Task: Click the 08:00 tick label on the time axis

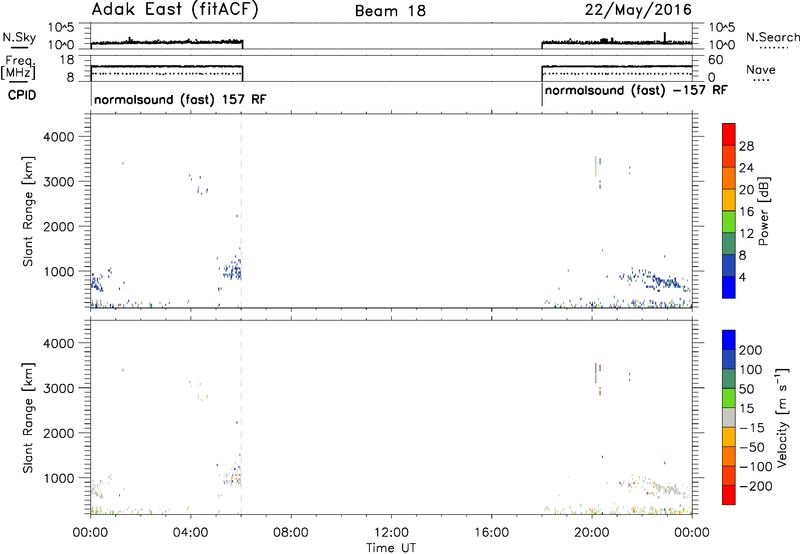Action: pos(291,531)
